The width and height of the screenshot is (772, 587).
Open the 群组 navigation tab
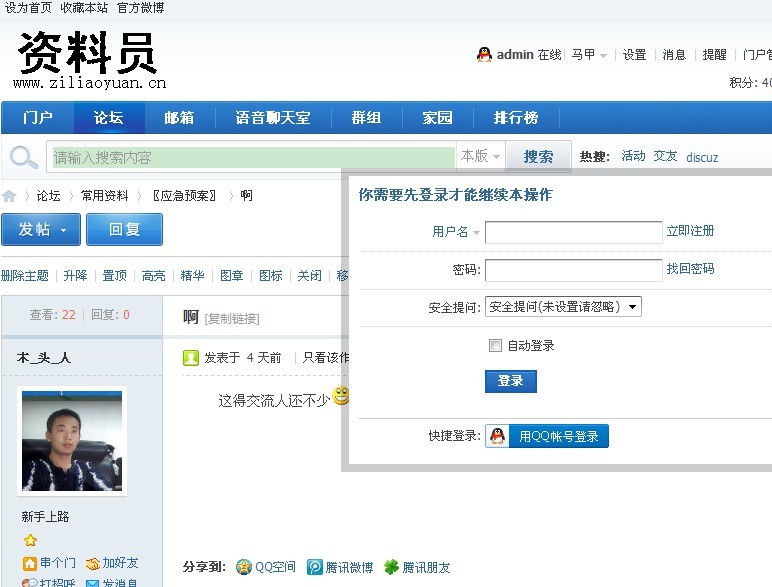366,118
